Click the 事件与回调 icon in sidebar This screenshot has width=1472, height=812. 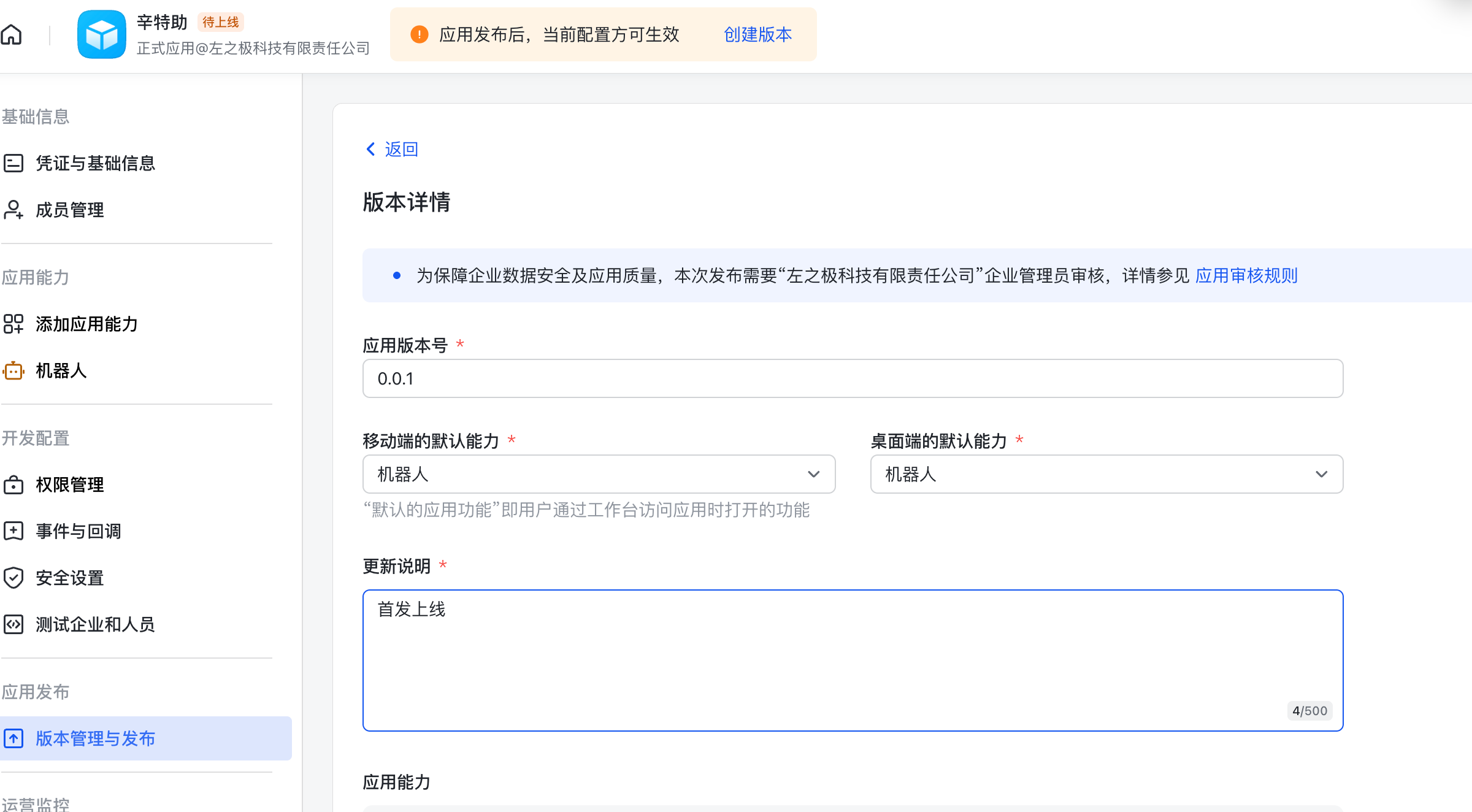[x=13, y=531]
